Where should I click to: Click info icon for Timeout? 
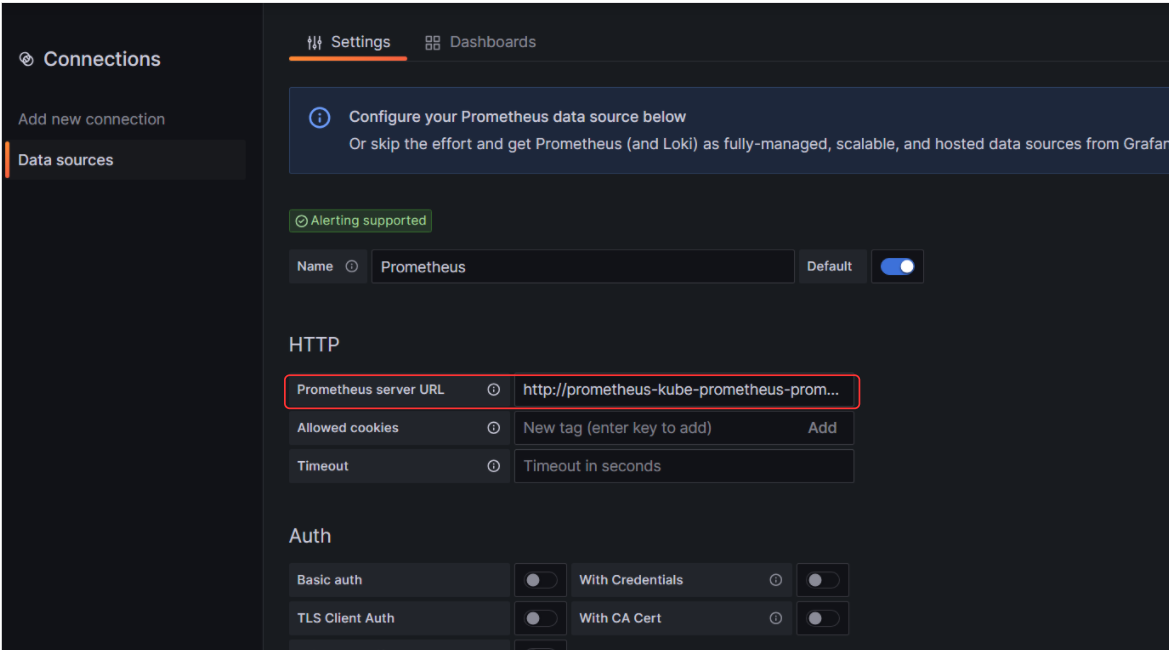[x=494, y=466]
